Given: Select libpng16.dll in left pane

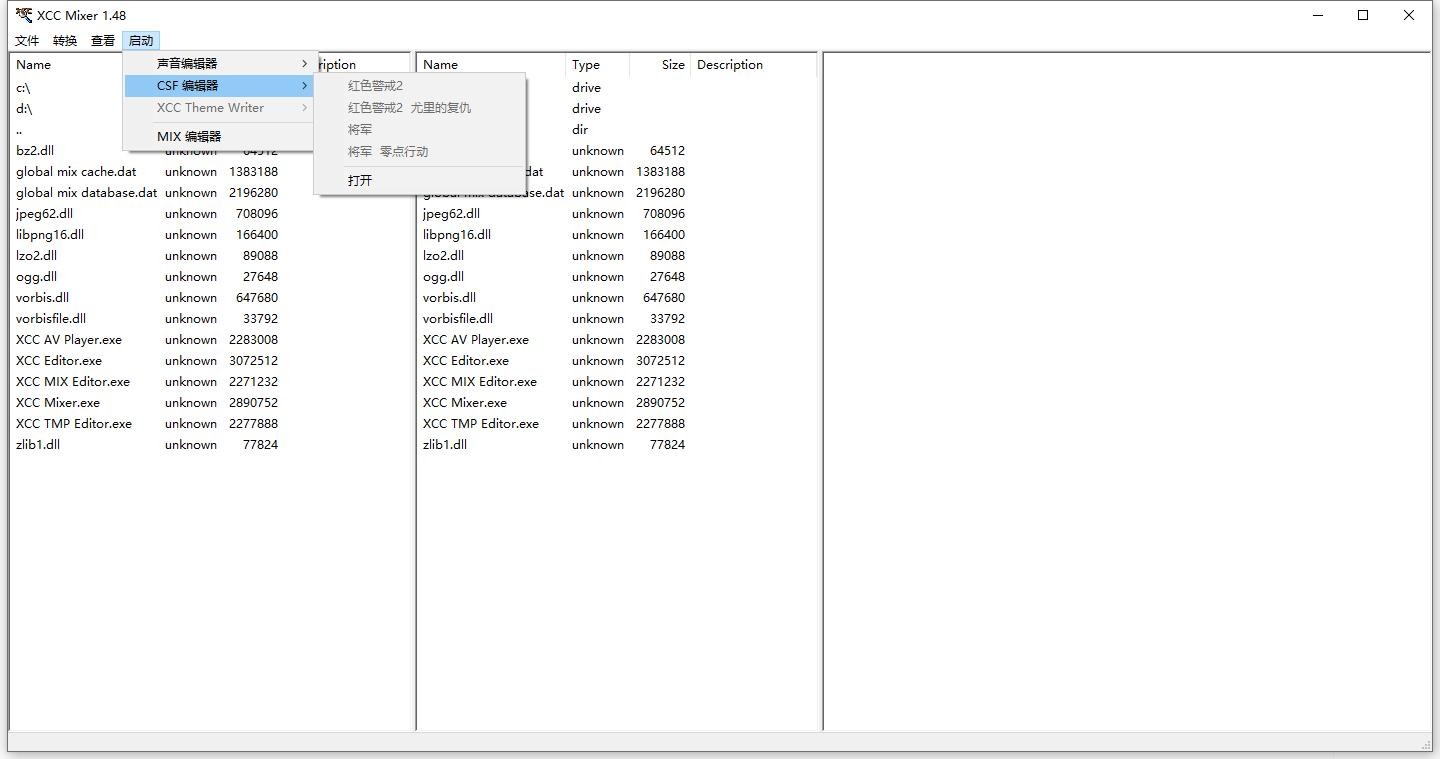Looking at the screenshot, I should pos(50,234).
